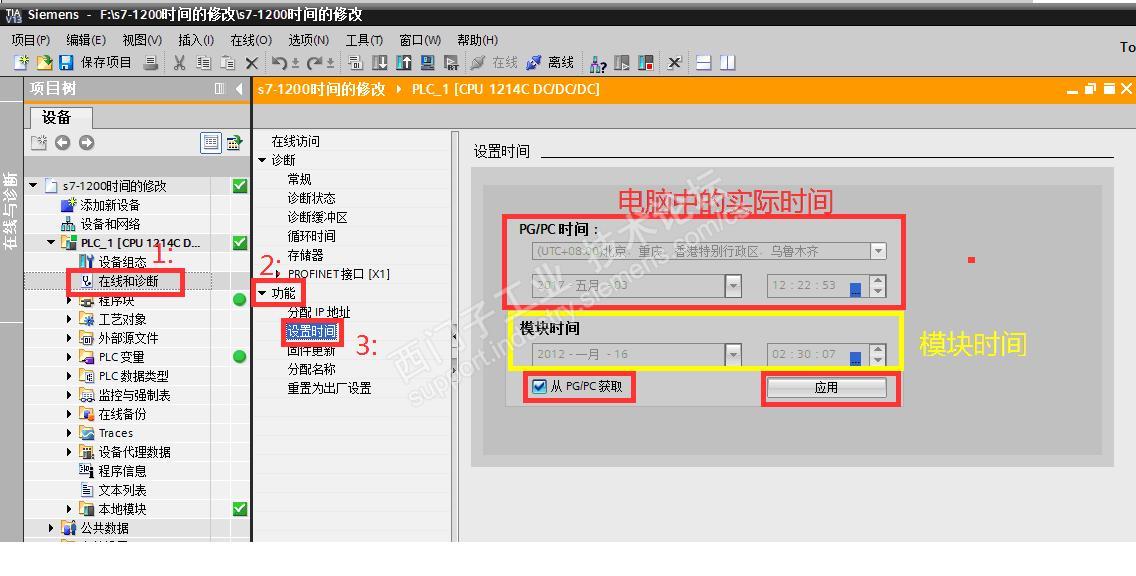Open project using the folder toolbar icon
1136x576 pixels.
tap(44, 63)
